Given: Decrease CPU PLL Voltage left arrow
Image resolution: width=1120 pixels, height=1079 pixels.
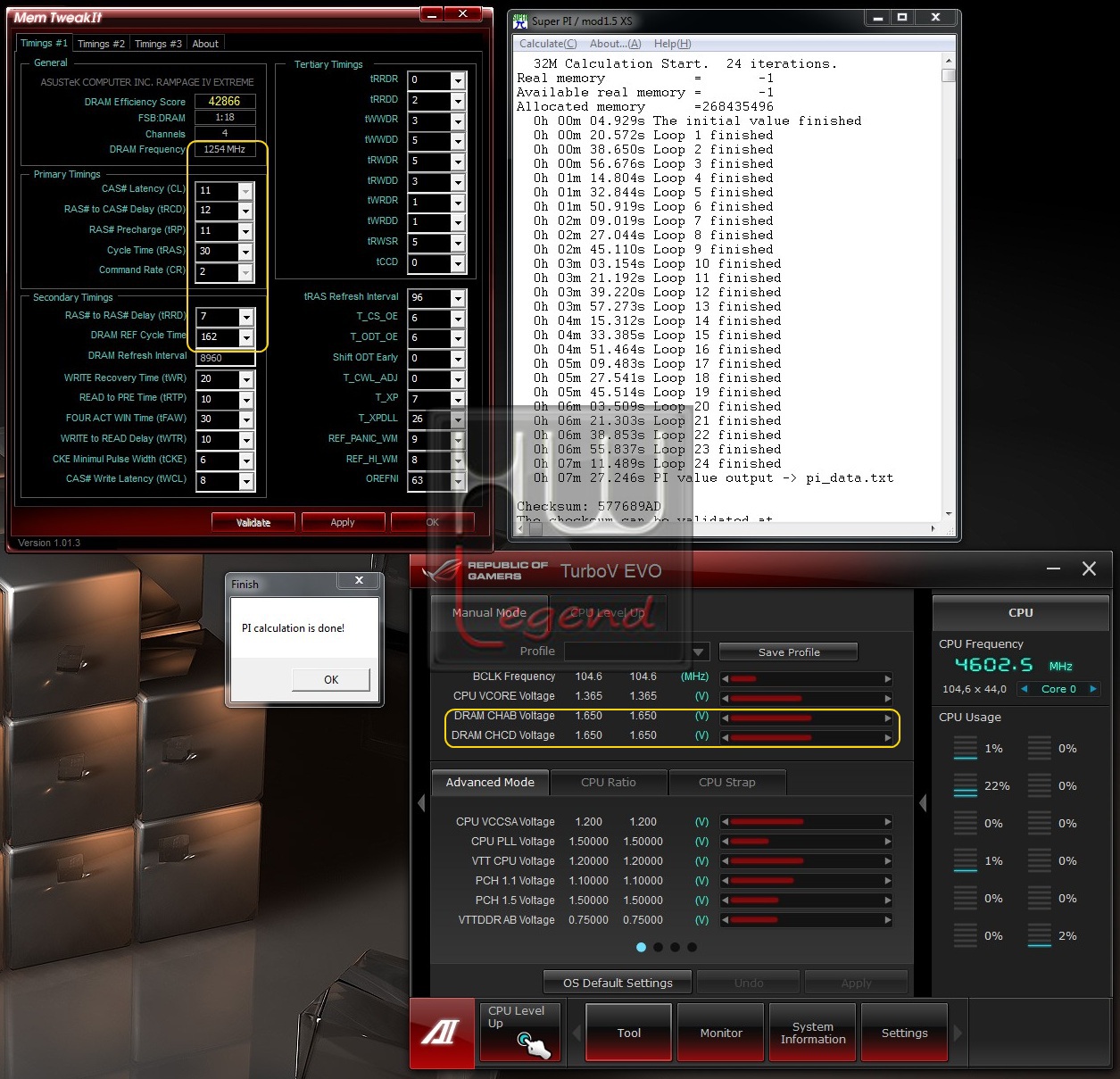Looking at the screenshot, I should coord(725,842).
